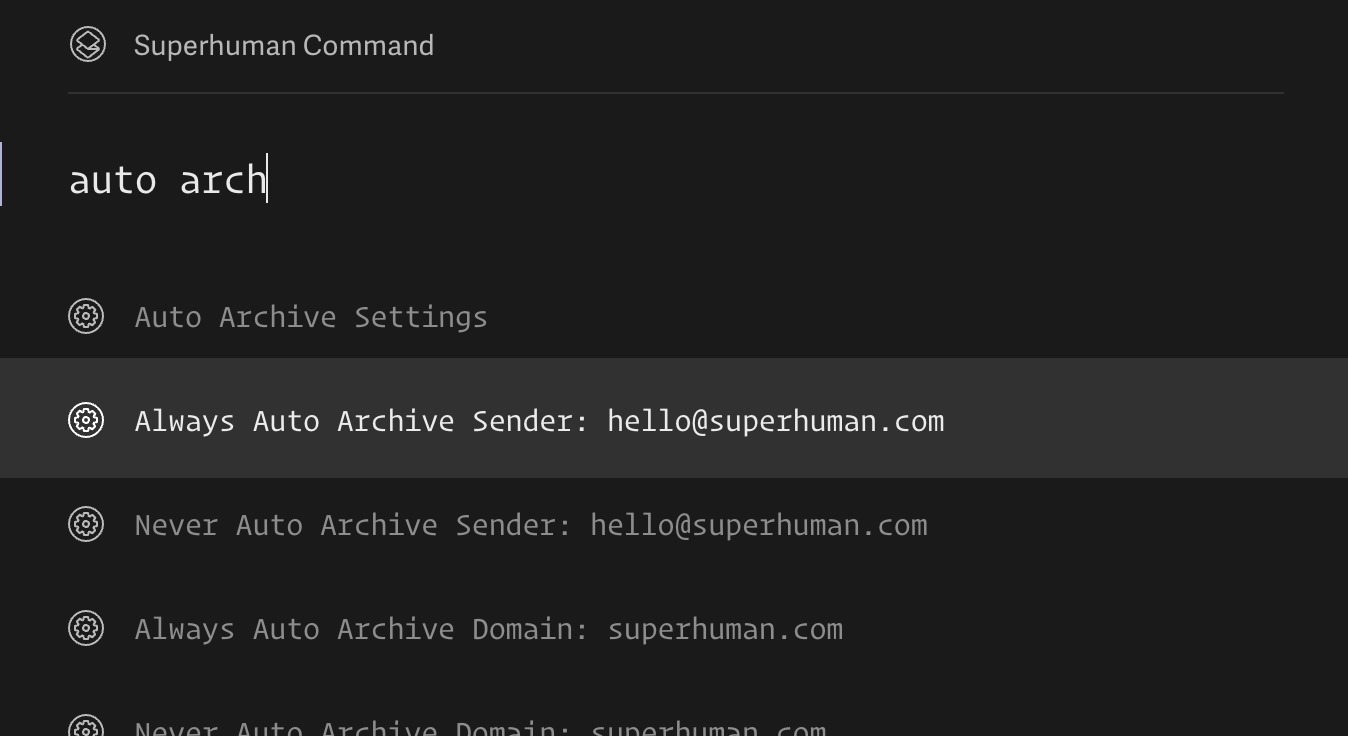Viewport: 1348px width, 736px height.
Task: Click the Superhuman Command title text
Action: point(284,45)
